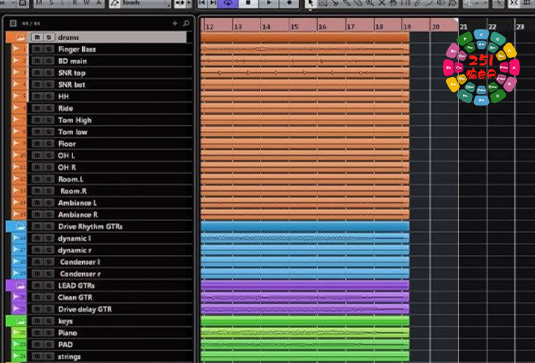Click the 44 / 44 track count

point(31,24)
